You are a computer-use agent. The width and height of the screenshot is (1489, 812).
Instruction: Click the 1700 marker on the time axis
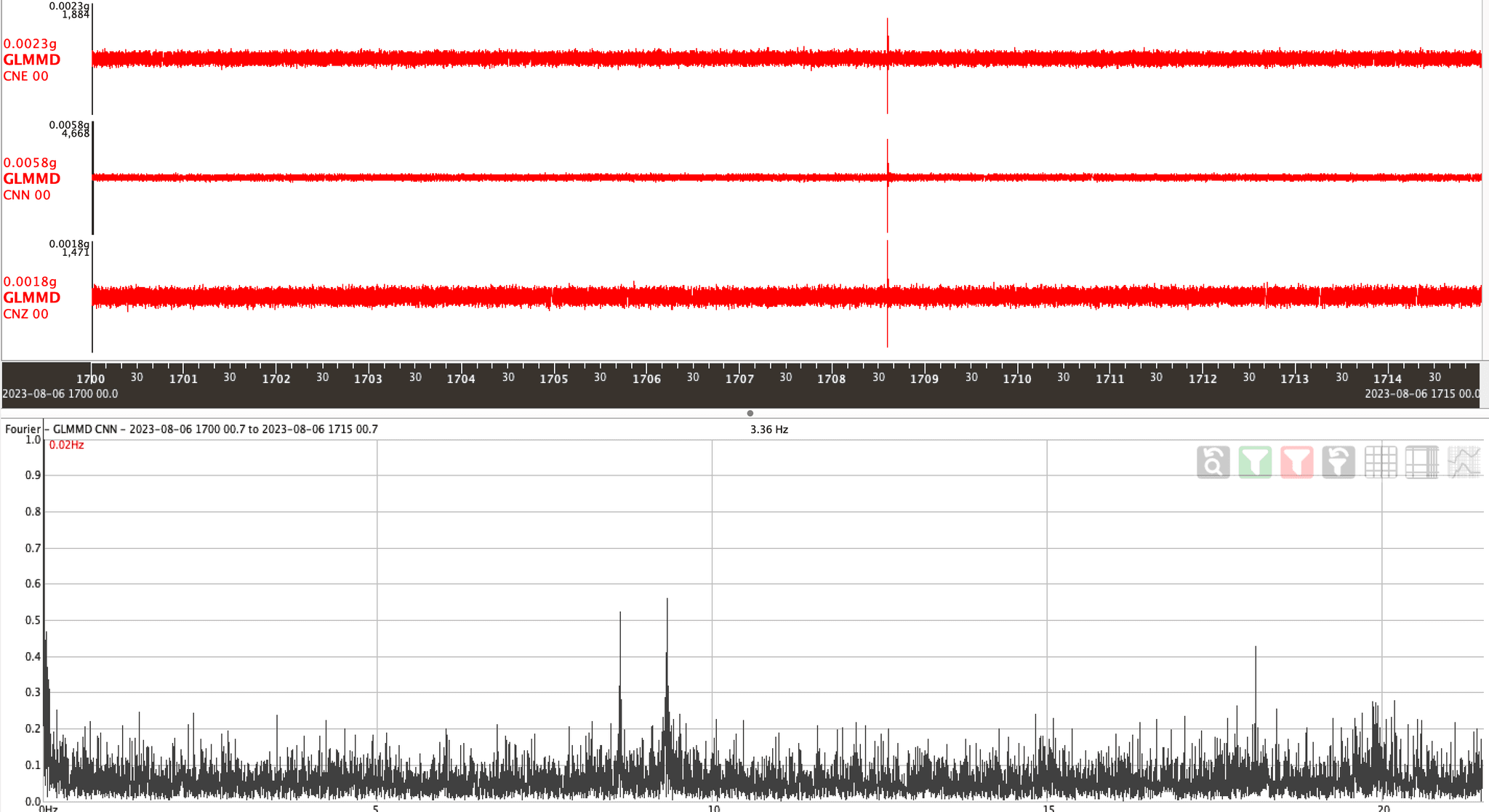(x=91, y=379)
